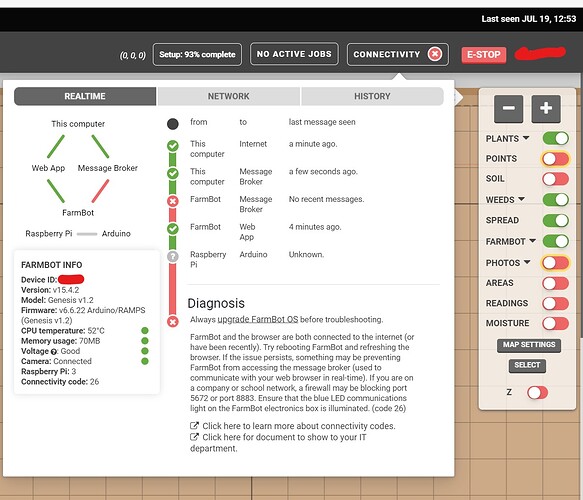The height and width of the screenshot is (500, 583).
Task: Click the Voltage green indicator dot
Action: pyautogui.click(x=145, y=351)
